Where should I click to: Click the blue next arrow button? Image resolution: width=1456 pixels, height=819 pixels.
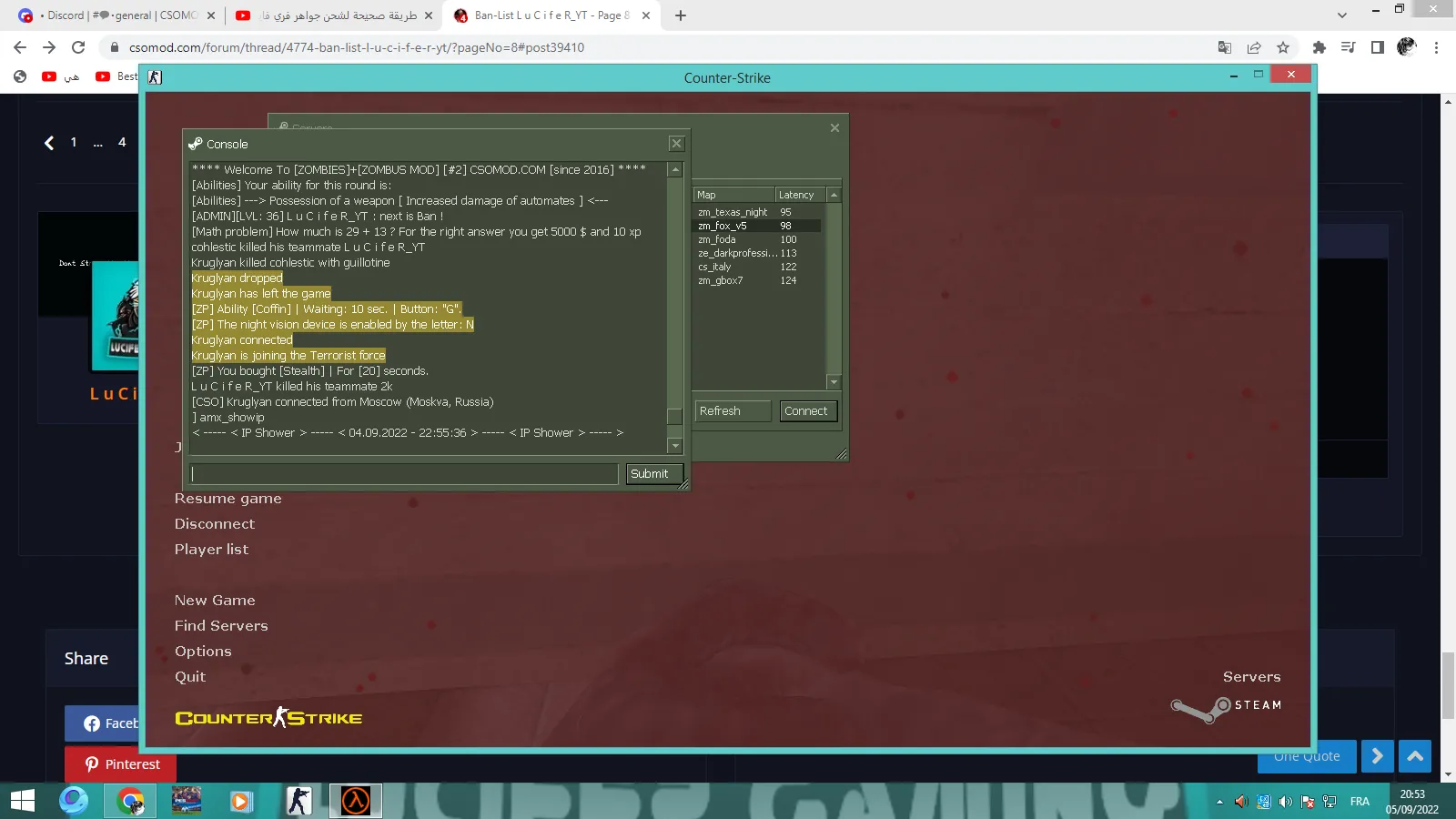pos(1378,756)
